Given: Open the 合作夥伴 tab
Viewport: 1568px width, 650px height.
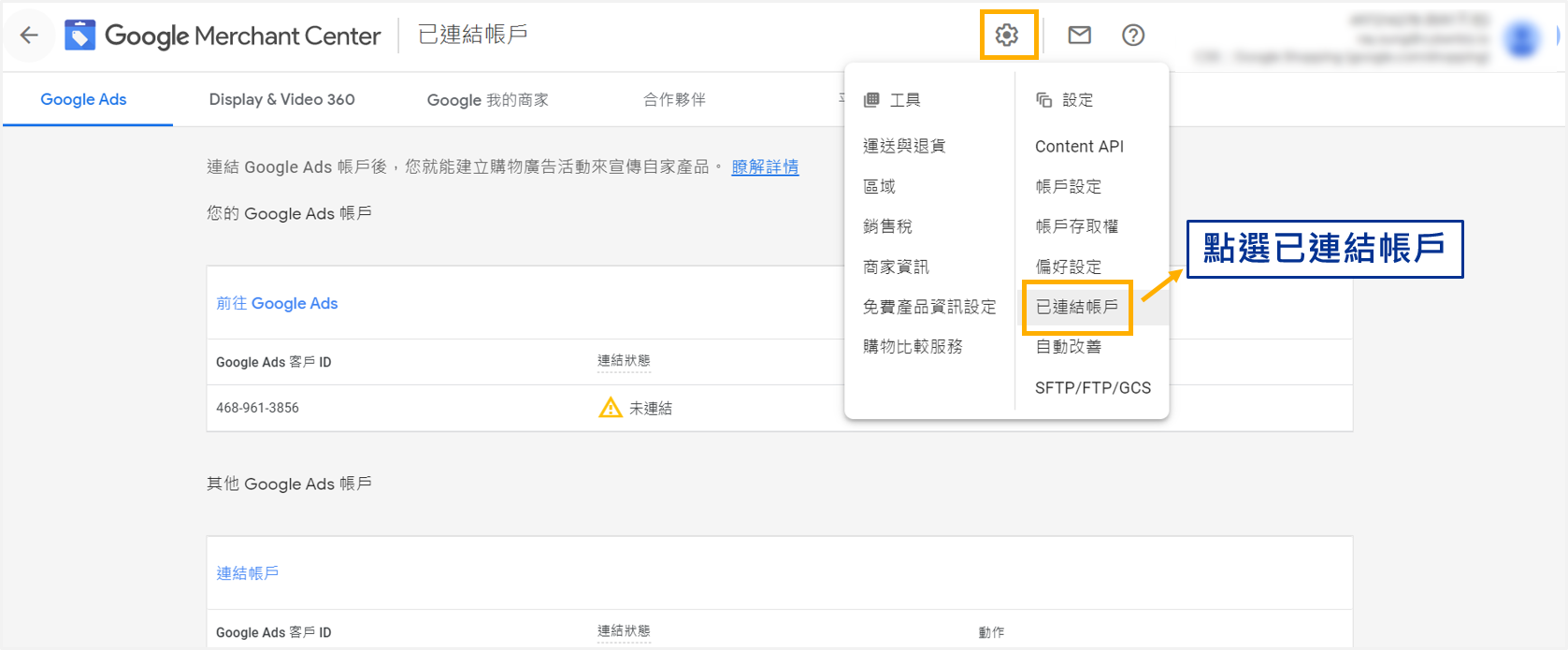Looking at the screenshot, I should pos(674,99).
